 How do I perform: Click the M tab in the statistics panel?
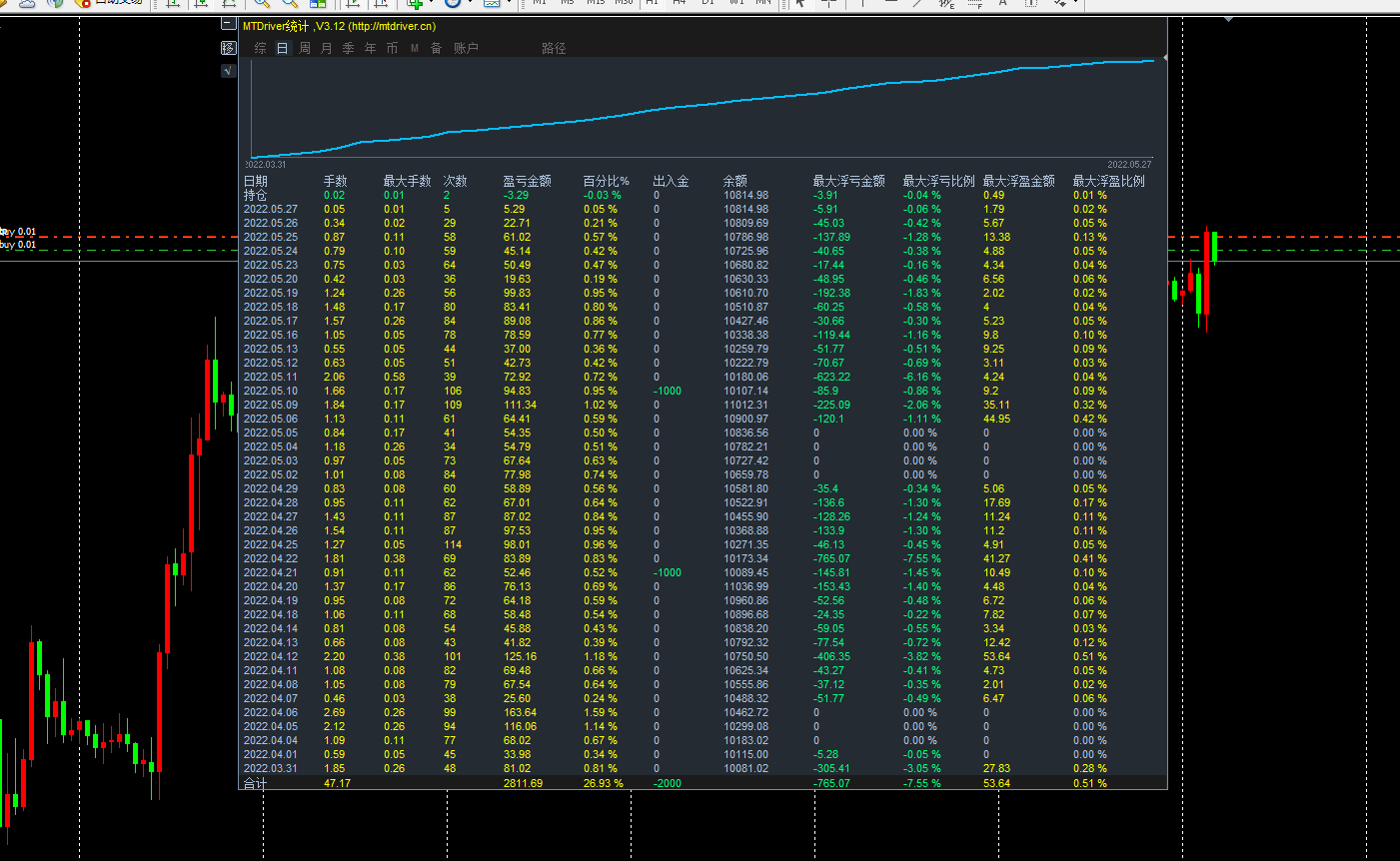click(415, 48)
